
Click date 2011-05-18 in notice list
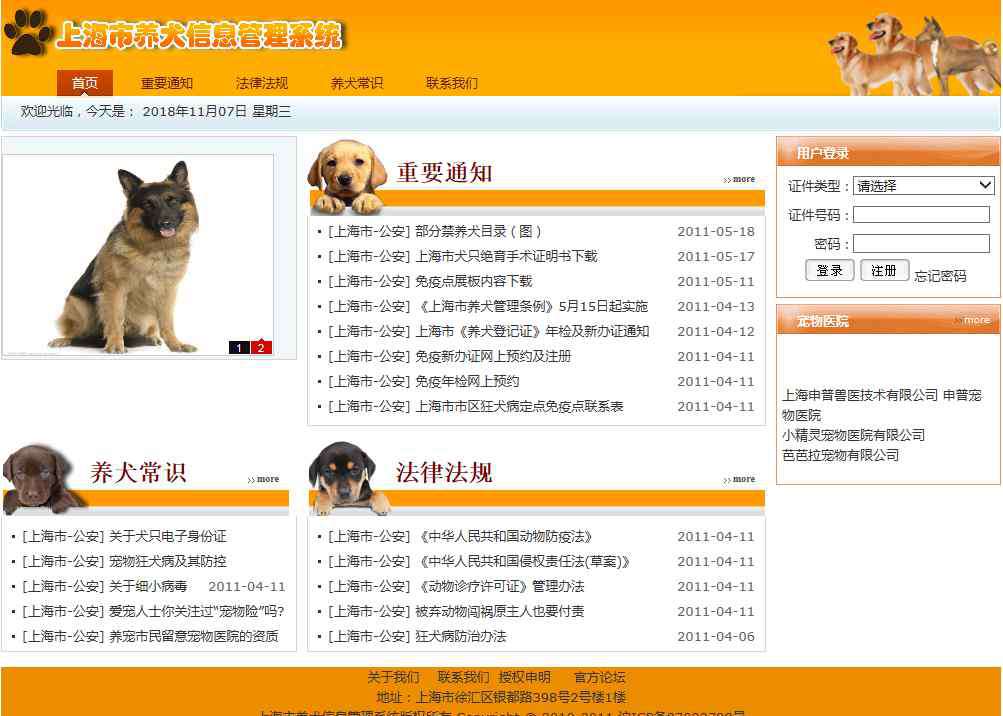(x=716, y=232)
